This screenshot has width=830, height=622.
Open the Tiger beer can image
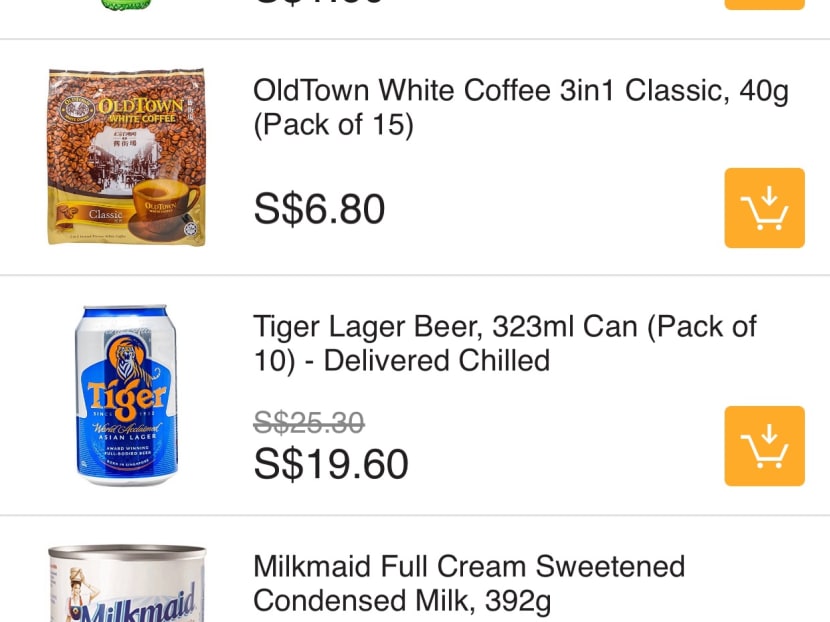[x=127, y=395]
